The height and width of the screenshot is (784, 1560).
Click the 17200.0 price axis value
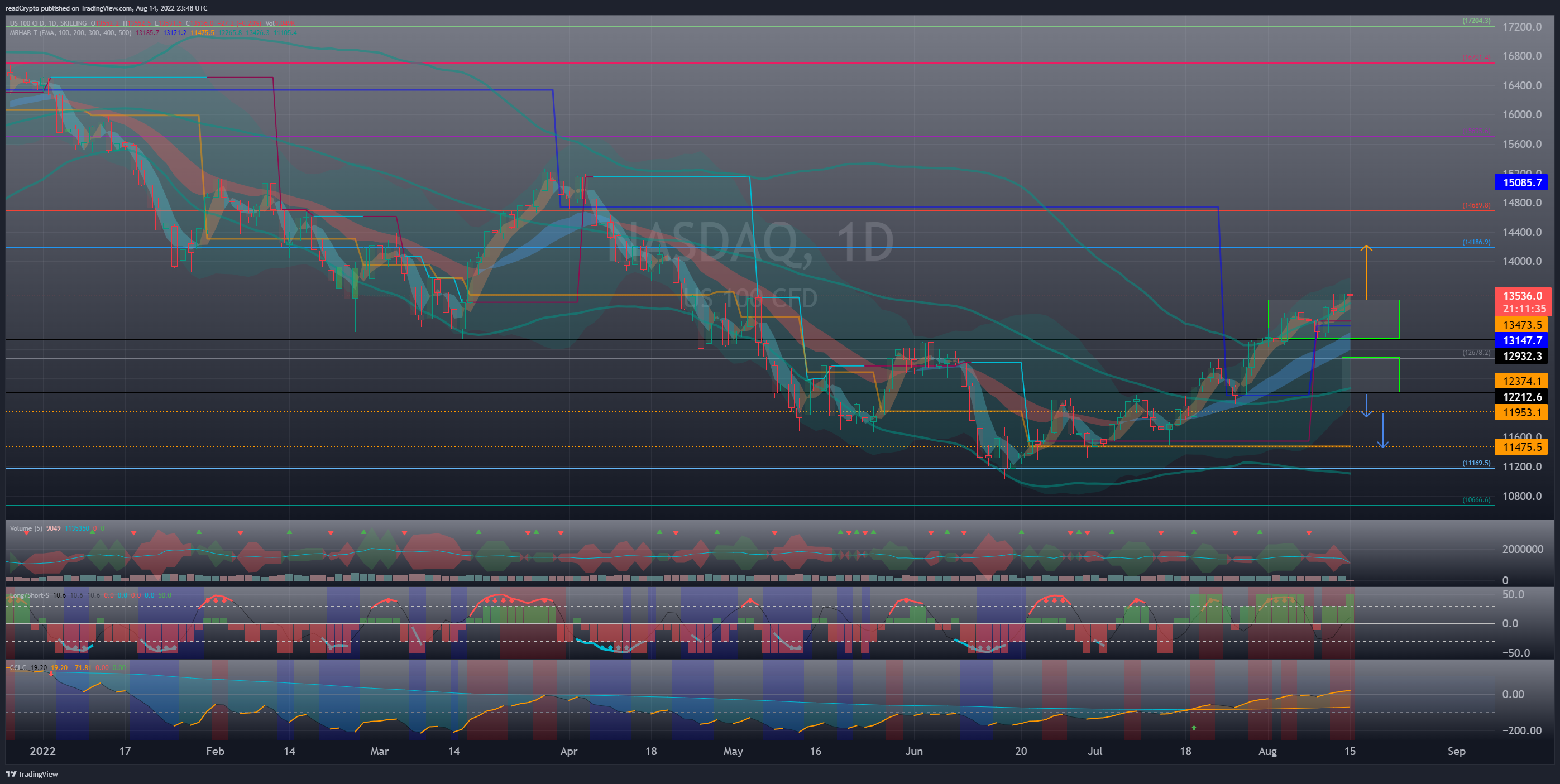[1522, 27]
